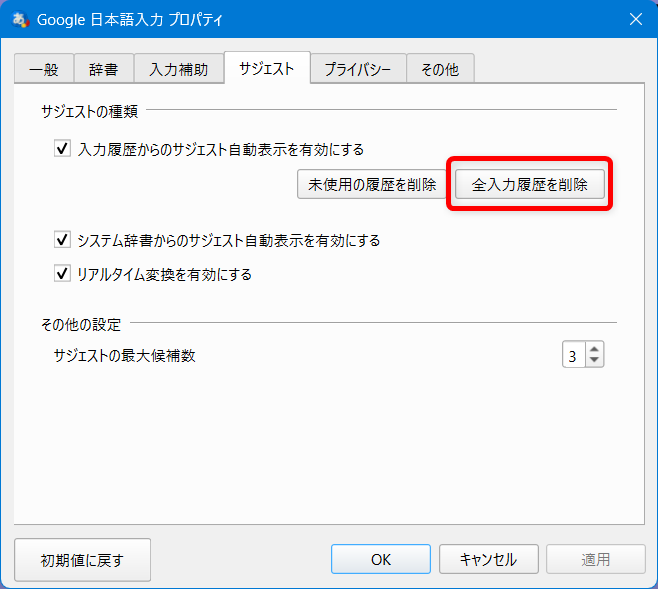This screenshot has width=658, height=589.
Task: Go to the プライバシー tab
Action: 358,69
